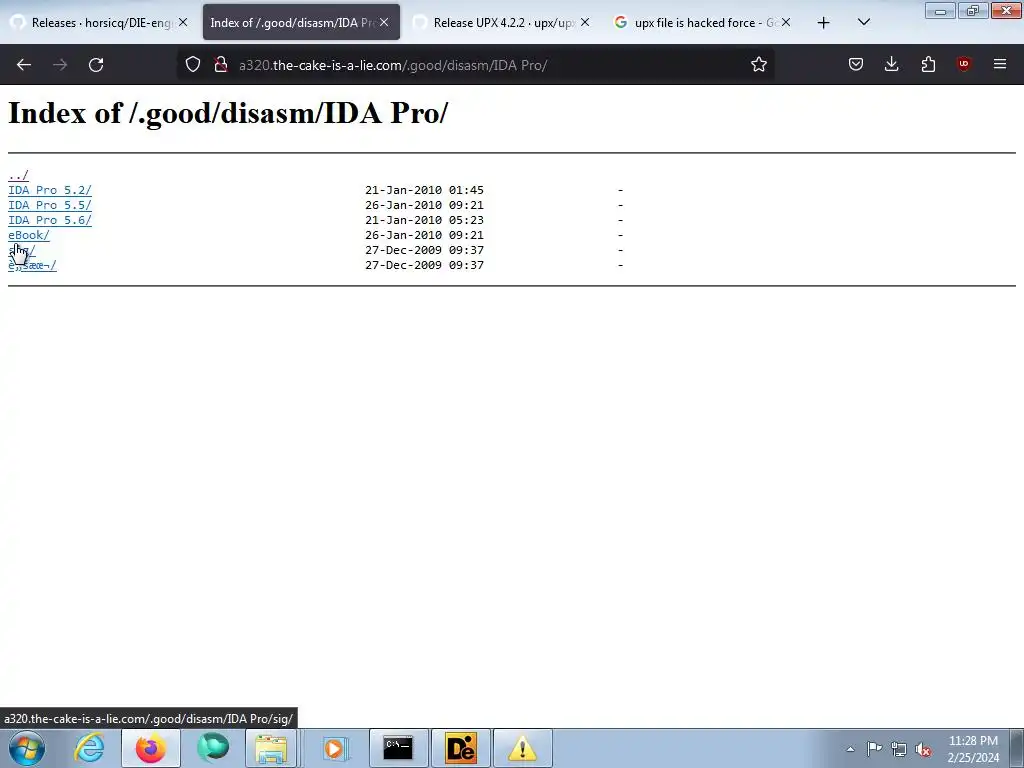The width and height of the screenshot is (1024, 768).
Task: Show hidden system tray icons
Action: pyautogui.click(x=850, y=749)
